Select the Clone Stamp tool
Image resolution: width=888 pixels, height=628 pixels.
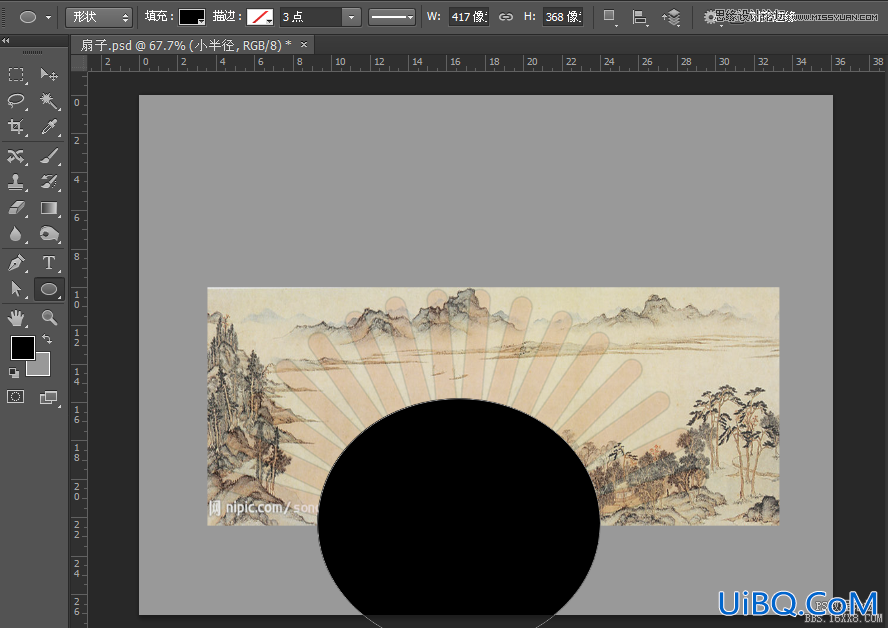coord(16,182)
